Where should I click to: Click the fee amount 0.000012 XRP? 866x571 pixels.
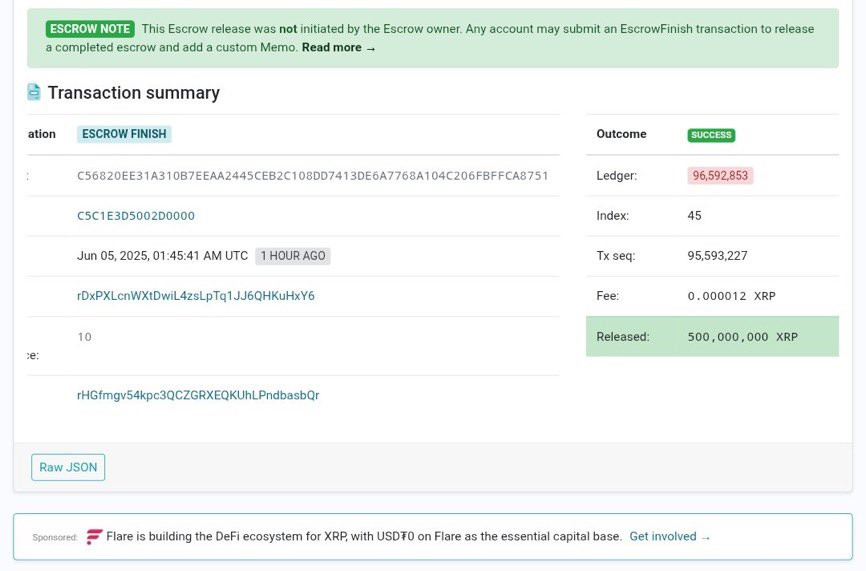point(731,296)
